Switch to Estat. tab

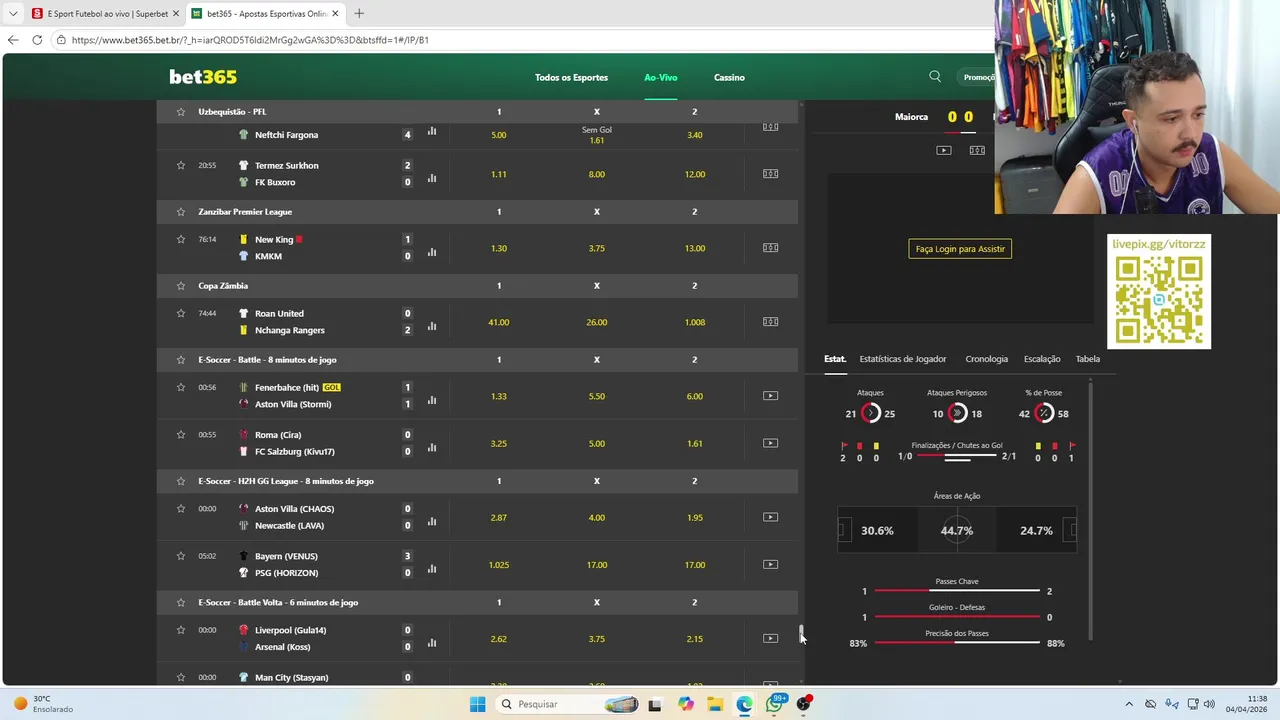835,359
